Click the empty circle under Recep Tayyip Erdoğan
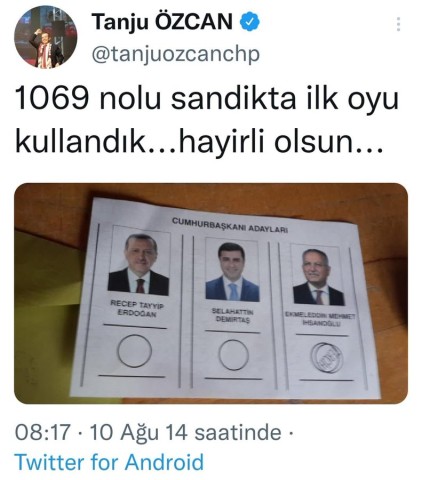Screen dimensions: 422x480 pyautogui.click(x=134, y=351)
